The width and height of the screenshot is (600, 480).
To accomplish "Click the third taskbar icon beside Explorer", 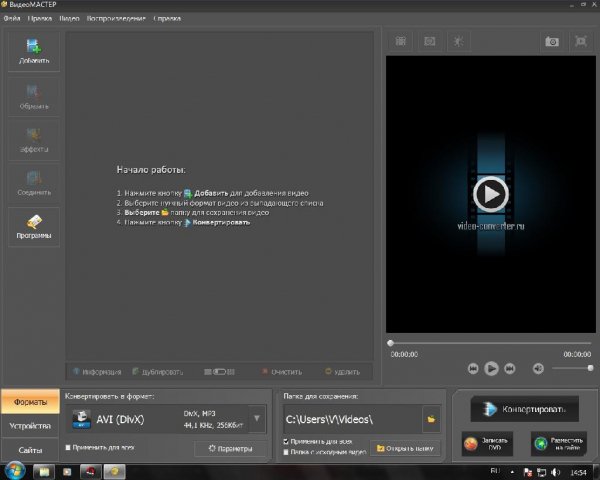I will 67,472.
